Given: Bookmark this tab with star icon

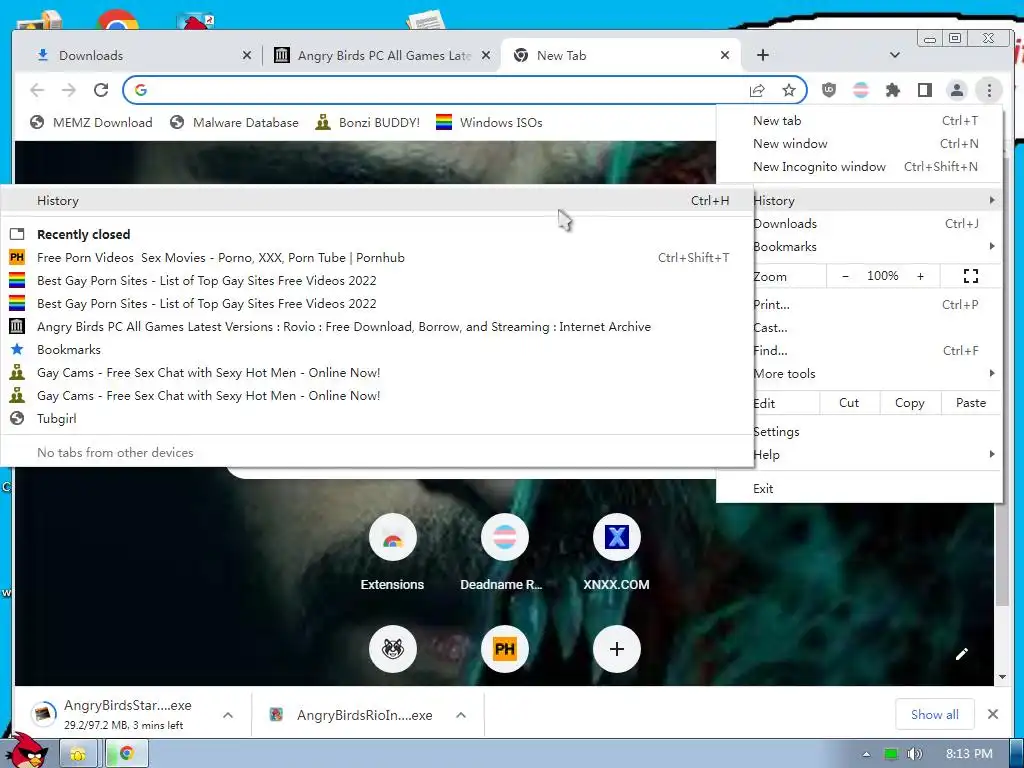Looking at the screenshot, I should [x=789, y=90].
